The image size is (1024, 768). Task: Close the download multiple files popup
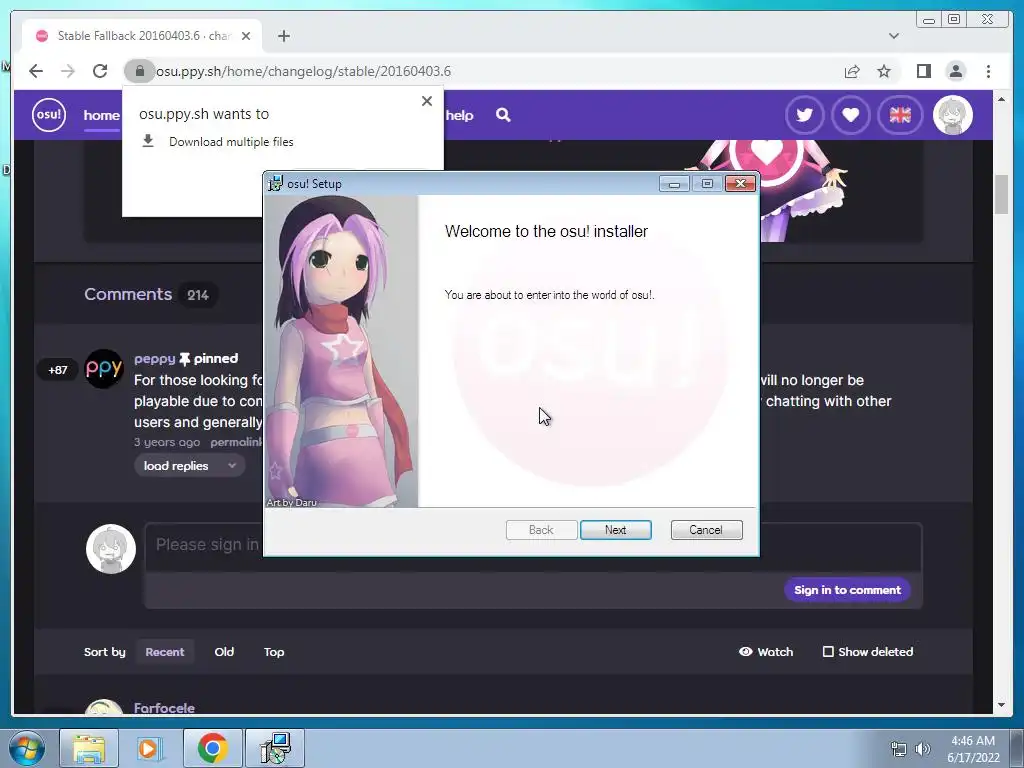[426, 101]
